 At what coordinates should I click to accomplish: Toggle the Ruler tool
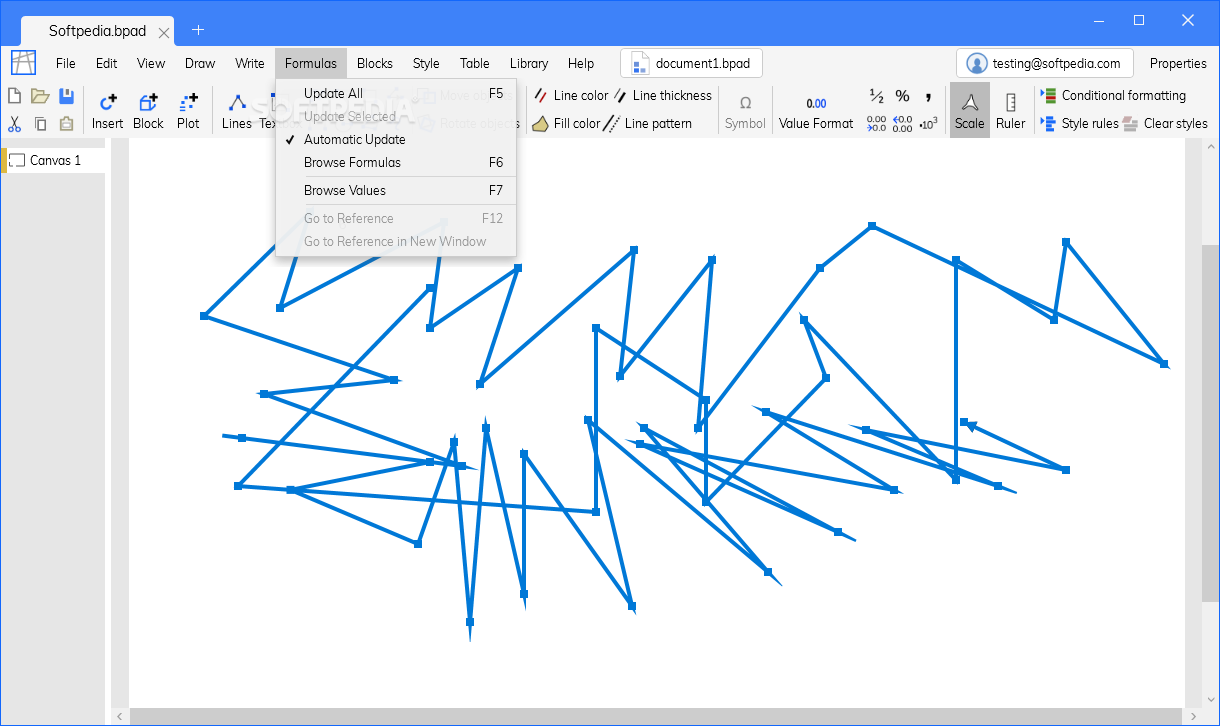coord(1011,111)
